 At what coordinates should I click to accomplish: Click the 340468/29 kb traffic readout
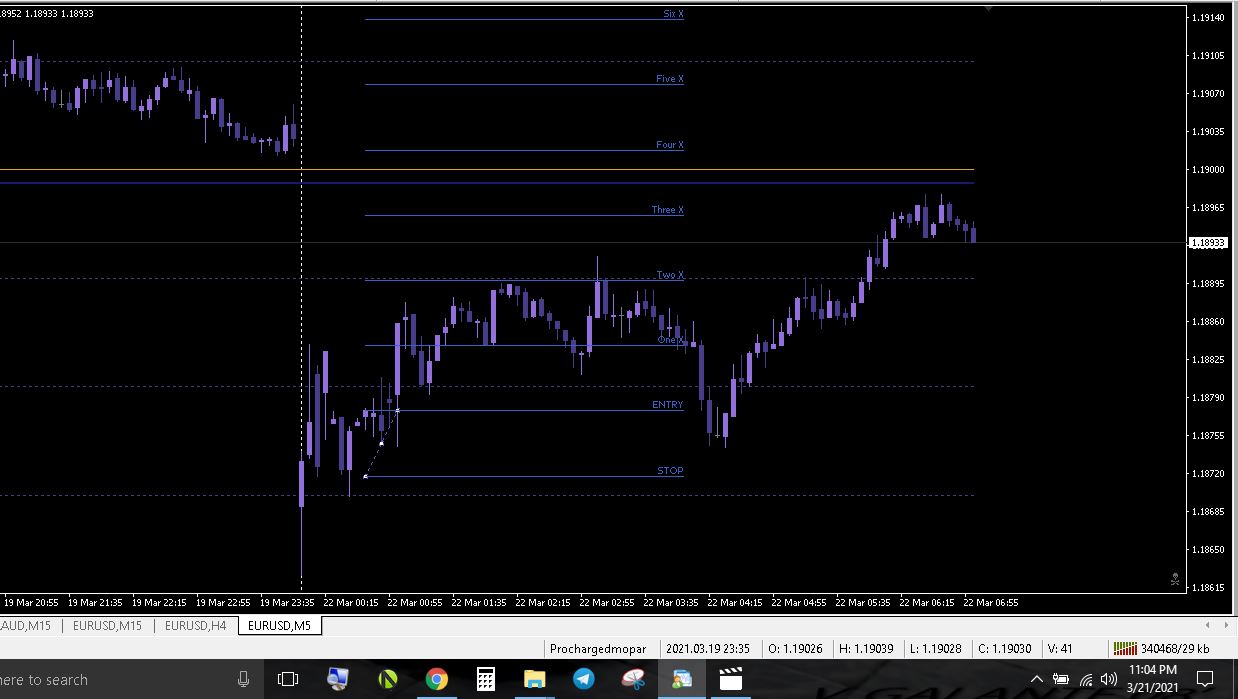pos(1175,649)
